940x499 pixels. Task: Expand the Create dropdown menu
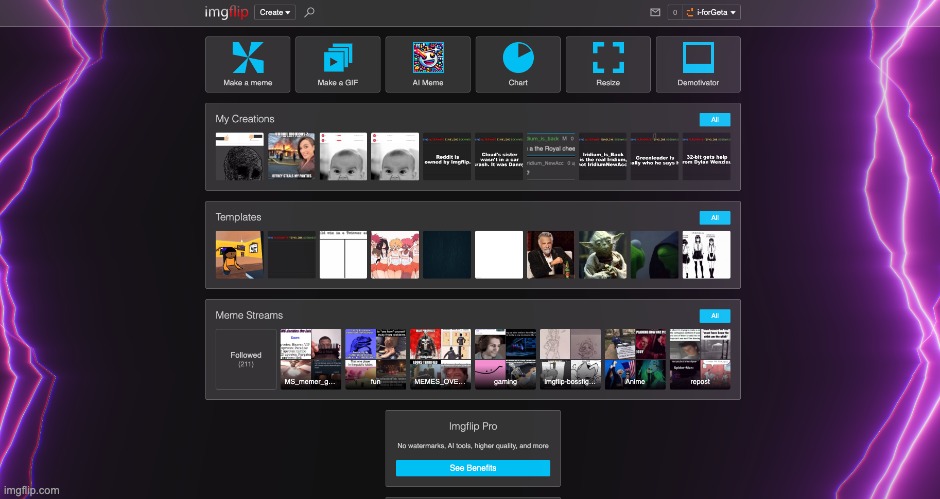[275, 12]
